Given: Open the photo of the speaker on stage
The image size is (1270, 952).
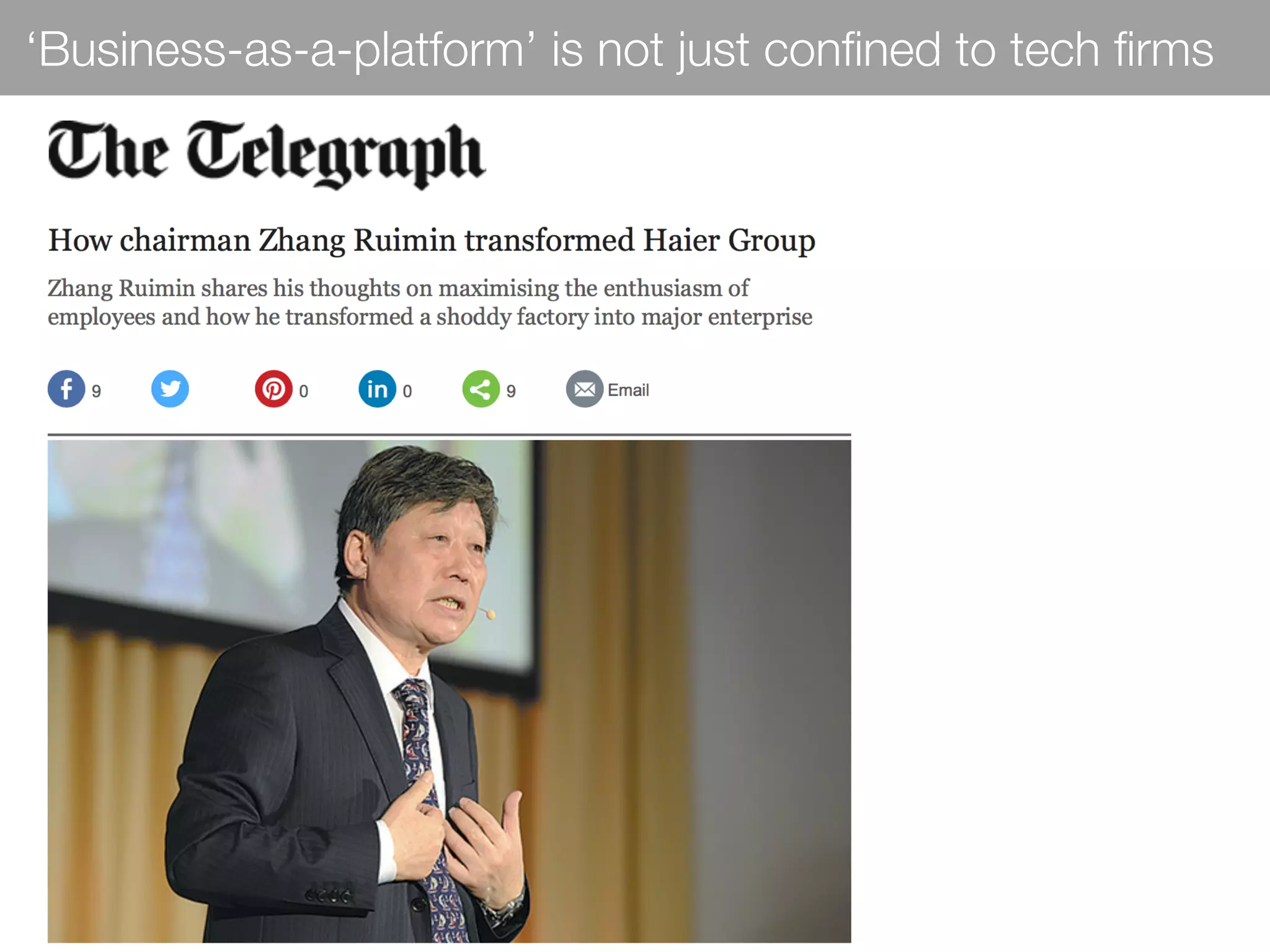Looking at the screenshot, I should pyautogui.click(x=449, y=691).
